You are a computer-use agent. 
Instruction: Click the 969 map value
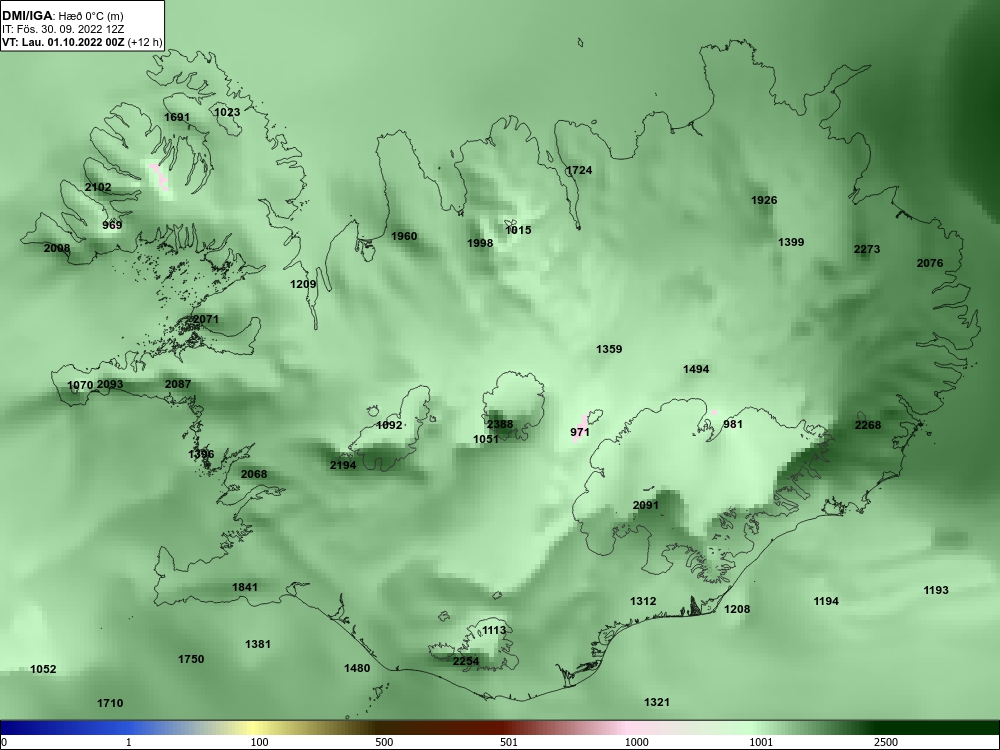coord(112,225)
